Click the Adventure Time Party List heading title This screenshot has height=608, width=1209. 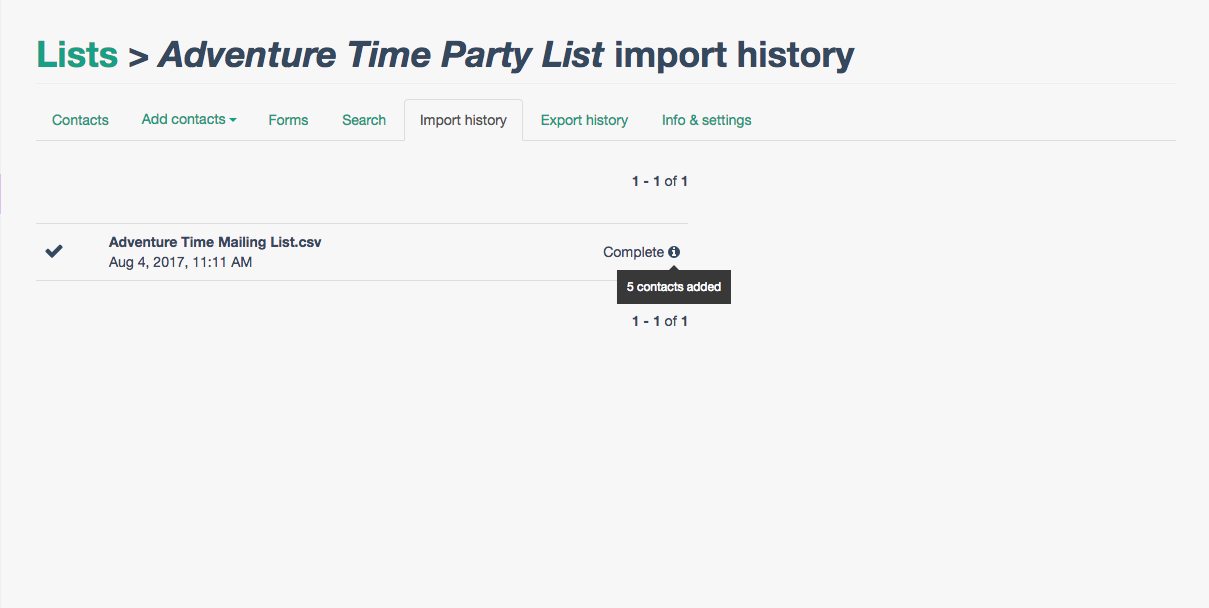(381, 54)
